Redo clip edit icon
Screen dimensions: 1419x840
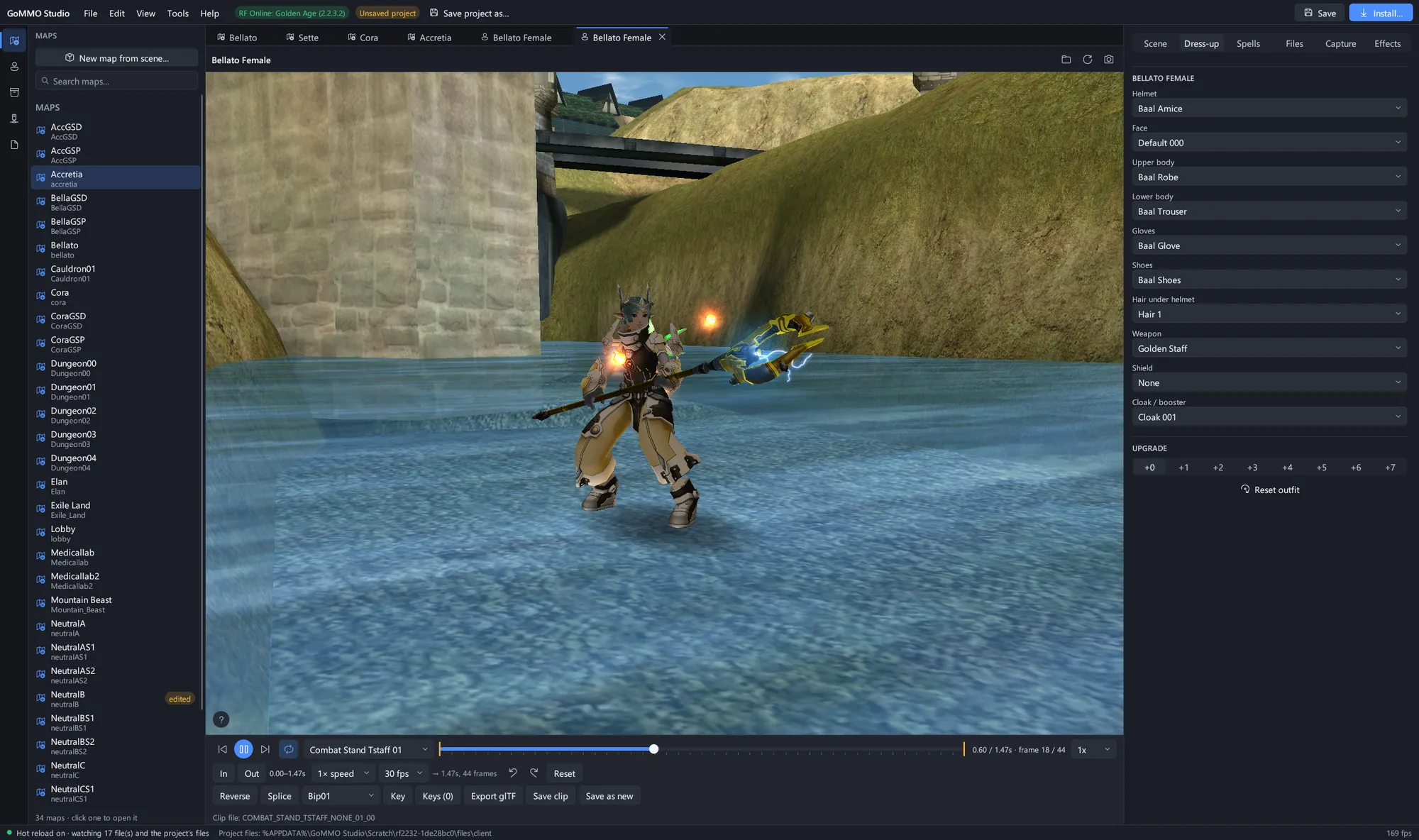[534, 773]
